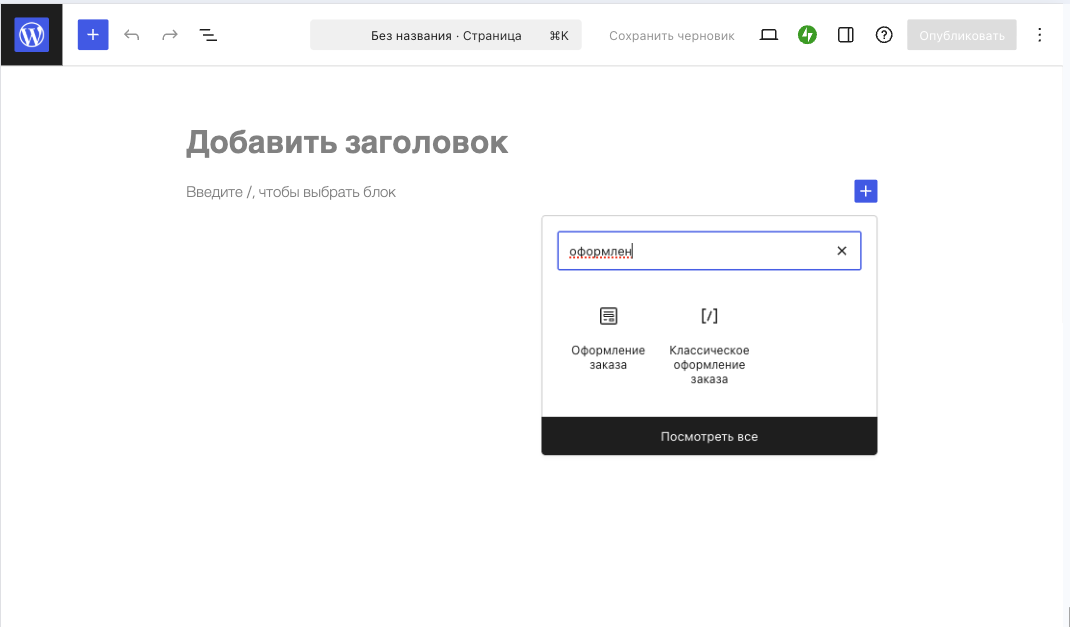Screen dimensions: 1070x627
Task: Select the Оформление заказа block icon
Action: click(608, 315)
